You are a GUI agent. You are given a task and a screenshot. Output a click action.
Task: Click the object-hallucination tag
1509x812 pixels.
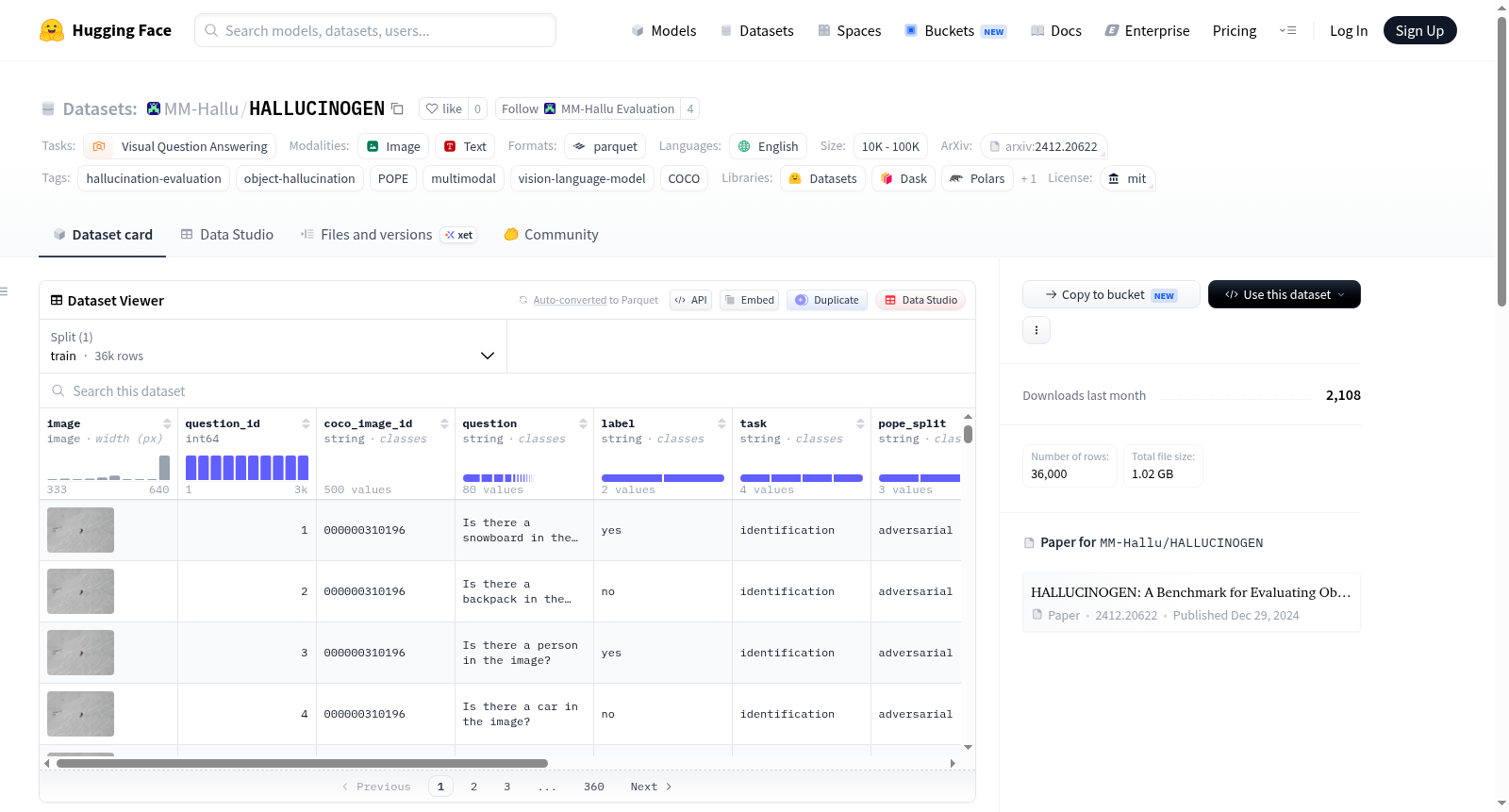coord(299,178)
